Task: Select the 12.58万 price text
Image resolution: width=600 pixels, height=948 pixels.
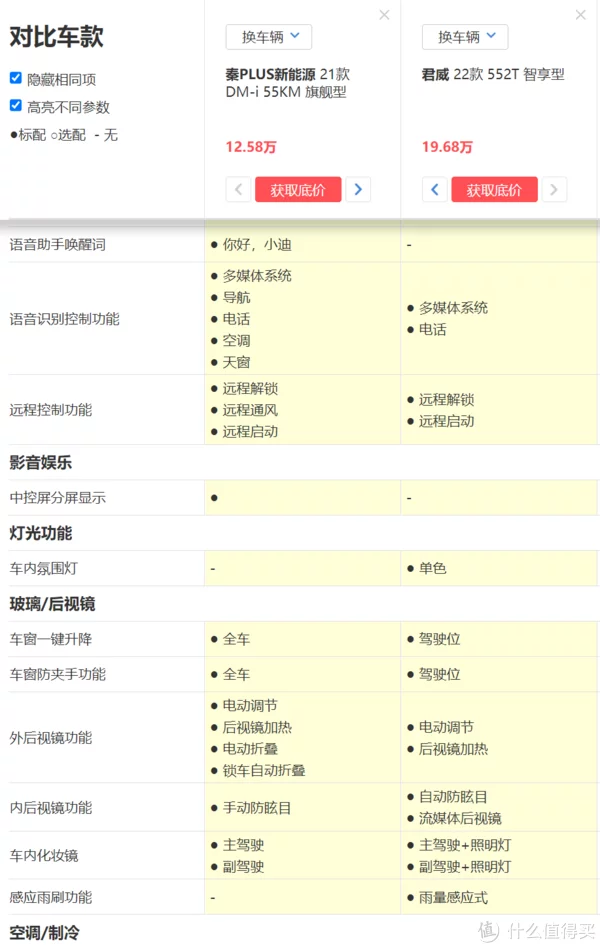Action: coord(251,147)
